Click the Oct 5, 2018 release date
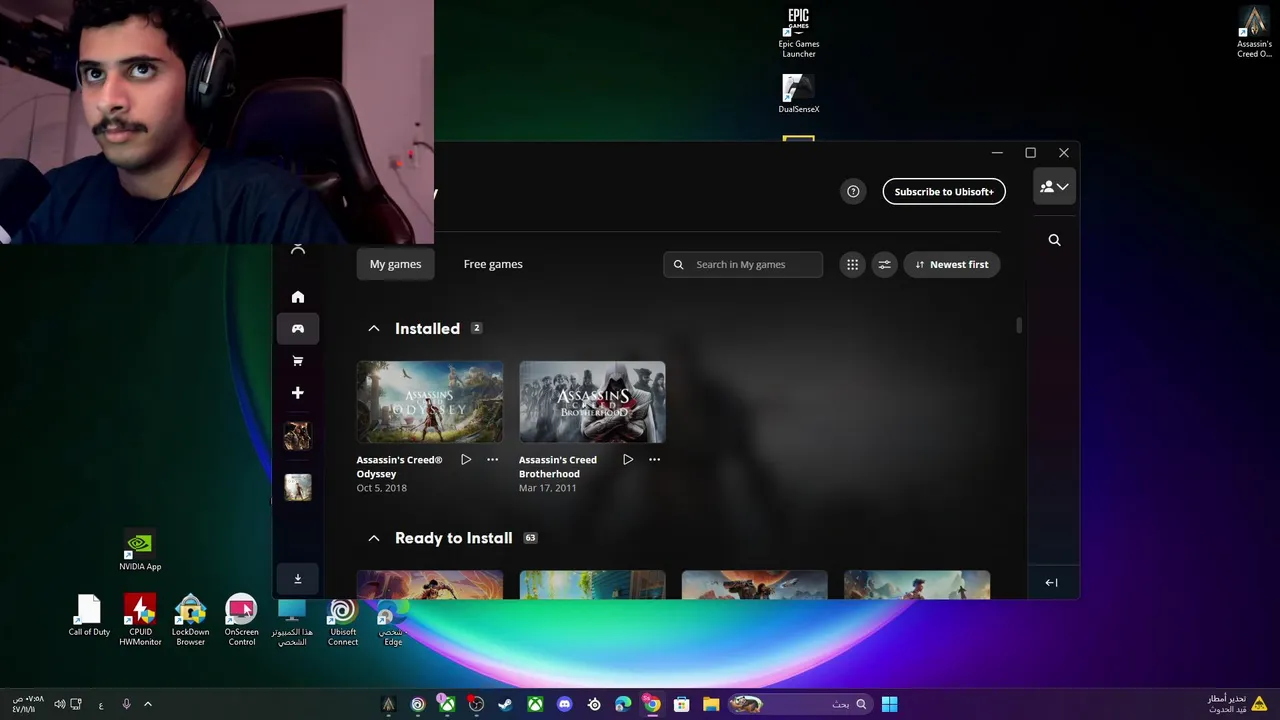The image size is (1280, 720). pos(381,488)
